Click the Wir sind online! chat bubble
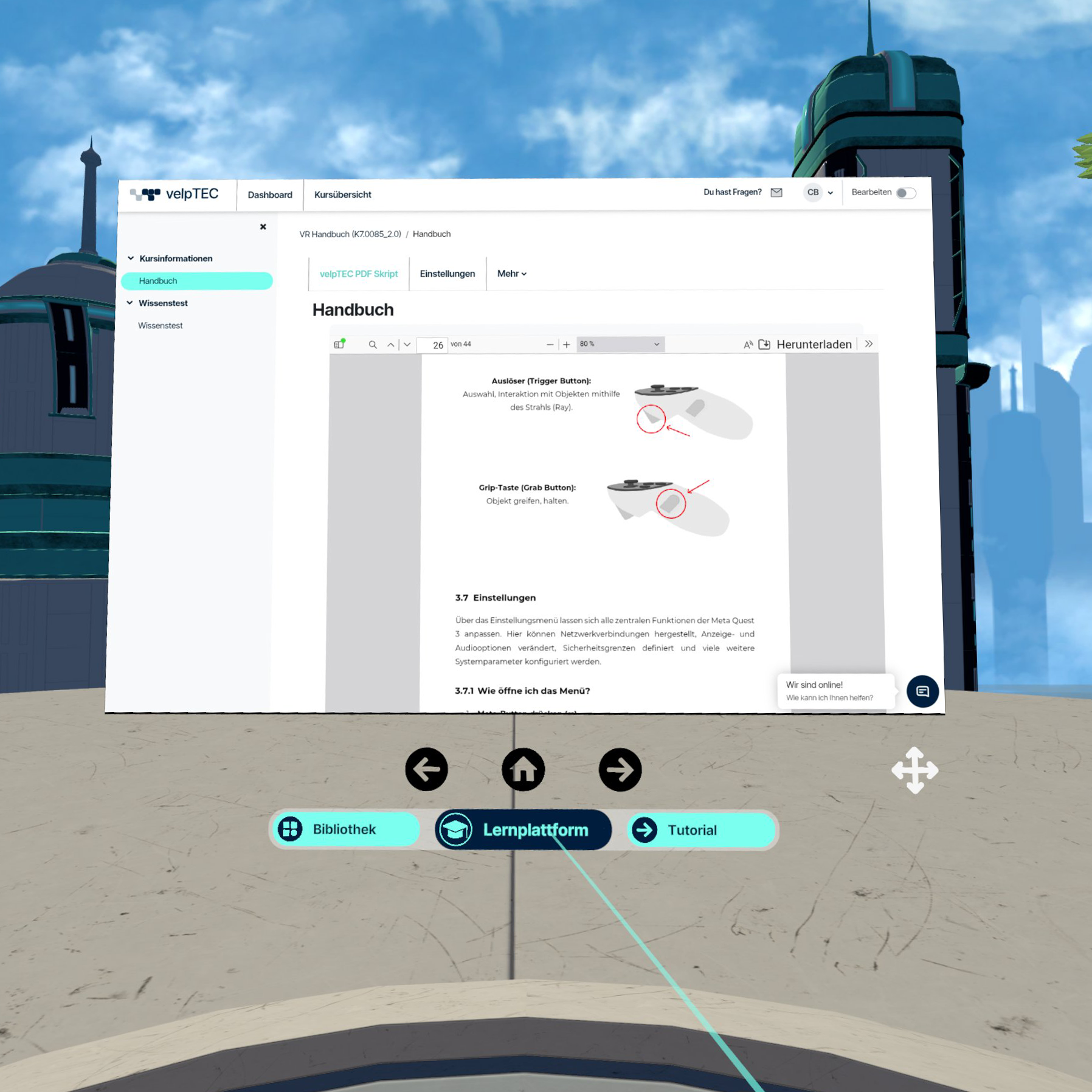The height and width of the screenshot is (1092, 1092). [x=835, y=691]
